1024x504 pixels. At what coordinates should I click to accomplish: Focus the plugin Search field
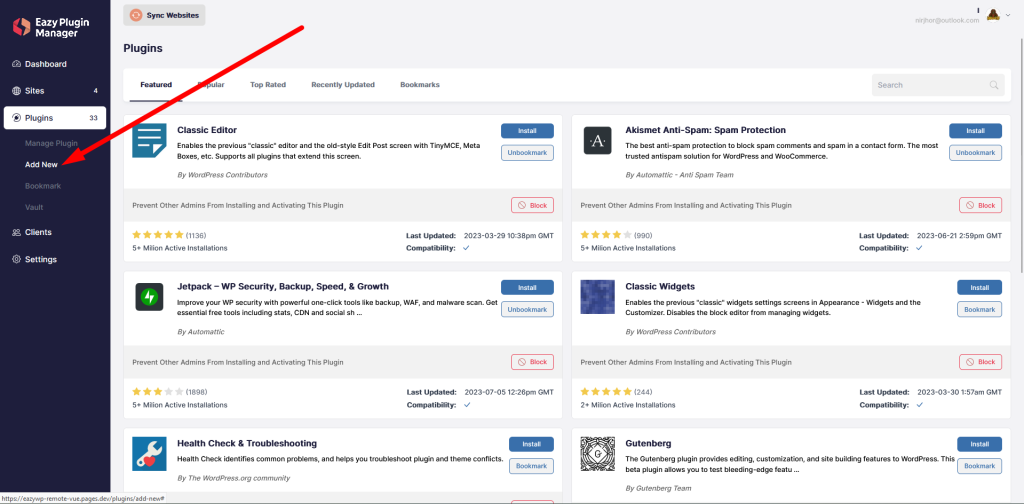click(x=938, y=85)
